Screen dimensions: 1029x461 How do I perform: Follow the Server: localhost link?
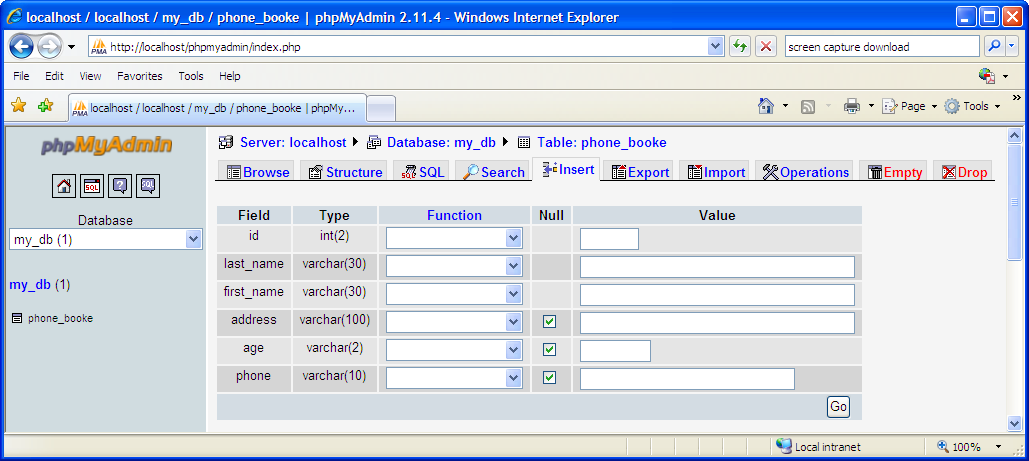click(x=293, y=142)
